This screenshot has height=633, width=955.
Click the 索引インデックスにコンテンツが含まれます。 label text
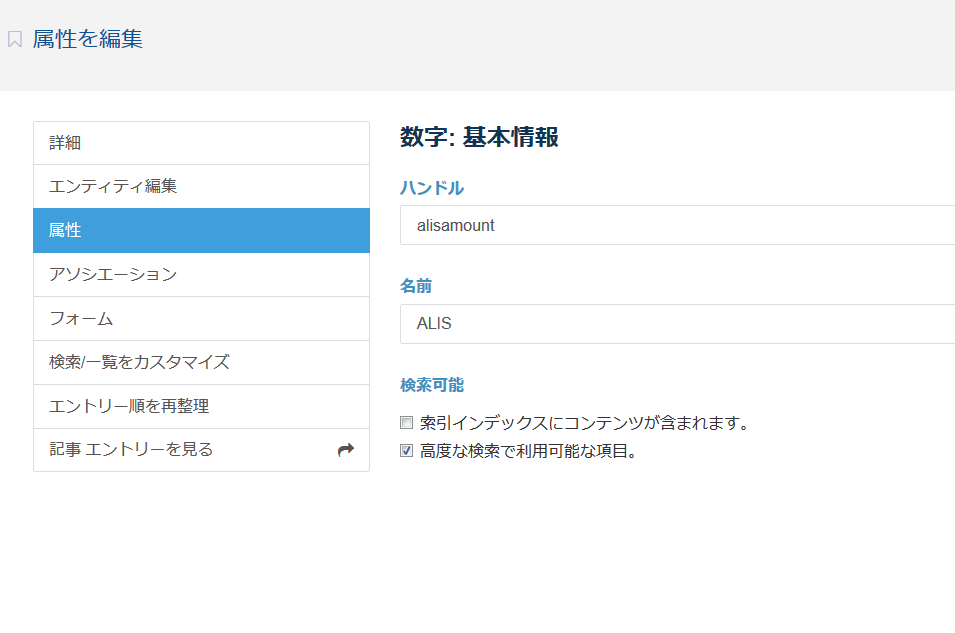point(585,423)
